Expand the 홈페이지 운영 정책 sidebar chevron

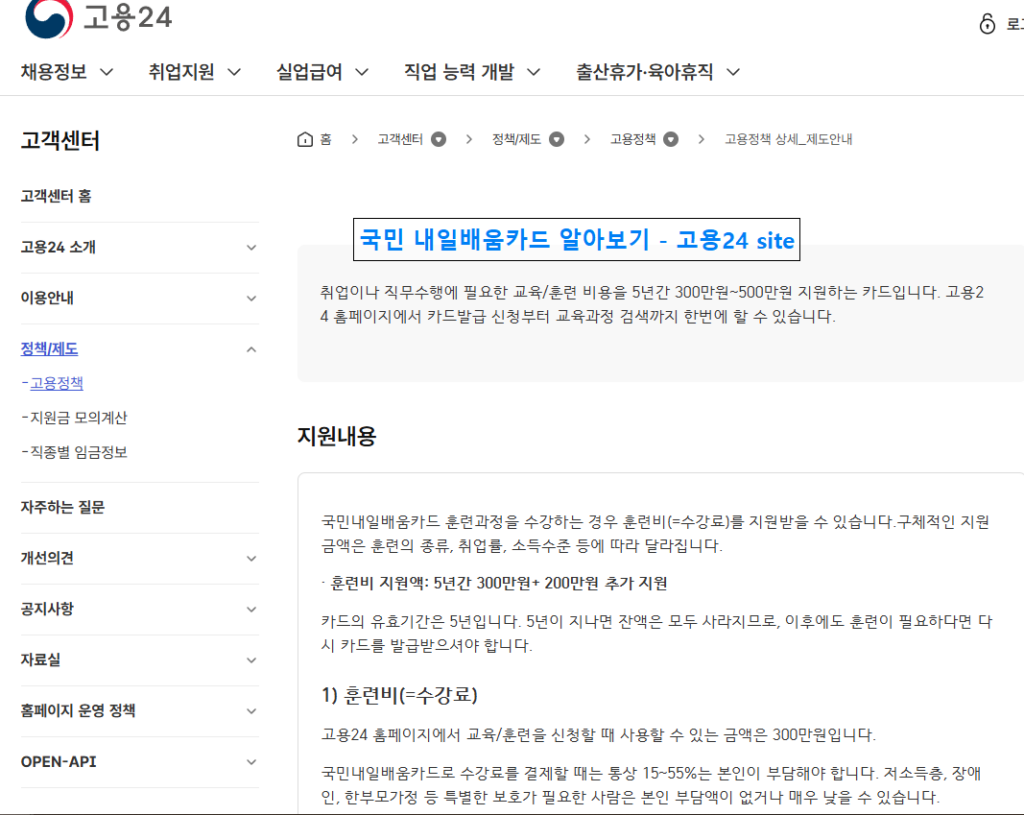pyautogui.click(x=251, y=711)
